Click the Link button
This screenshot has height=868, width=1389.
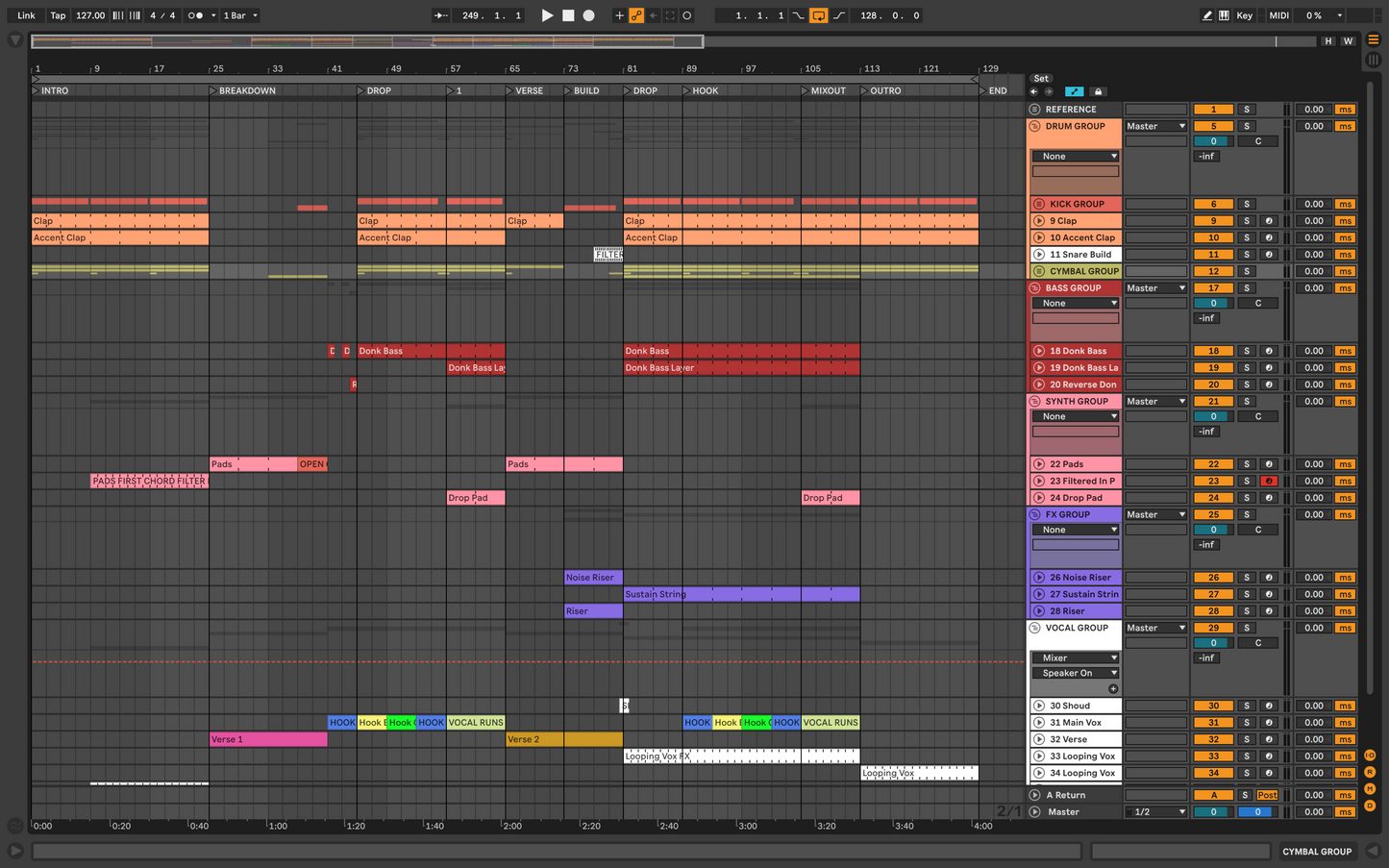(x=26, y=15)
